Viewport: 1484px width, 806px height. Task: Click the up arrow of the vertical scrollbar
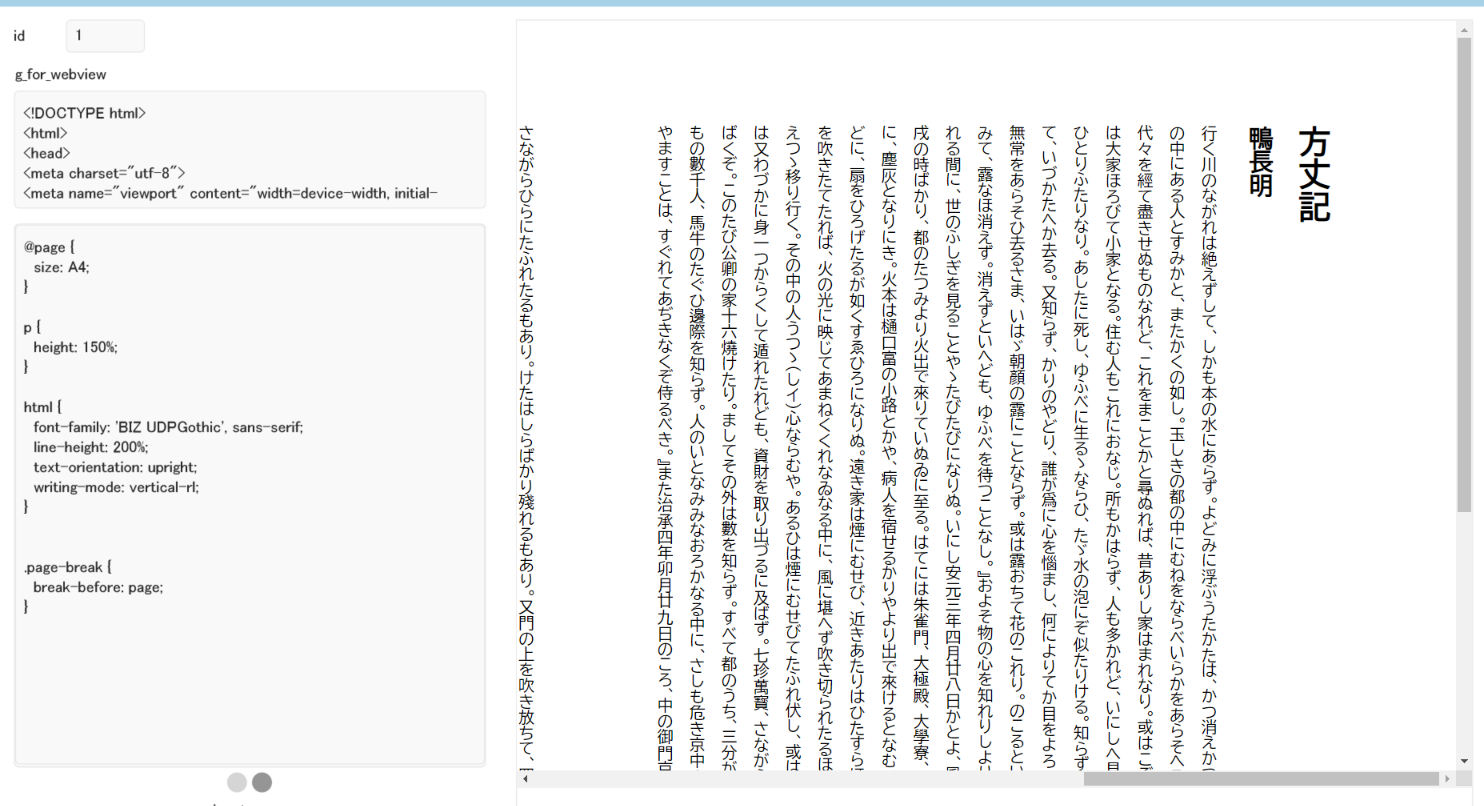[1465, 29]
